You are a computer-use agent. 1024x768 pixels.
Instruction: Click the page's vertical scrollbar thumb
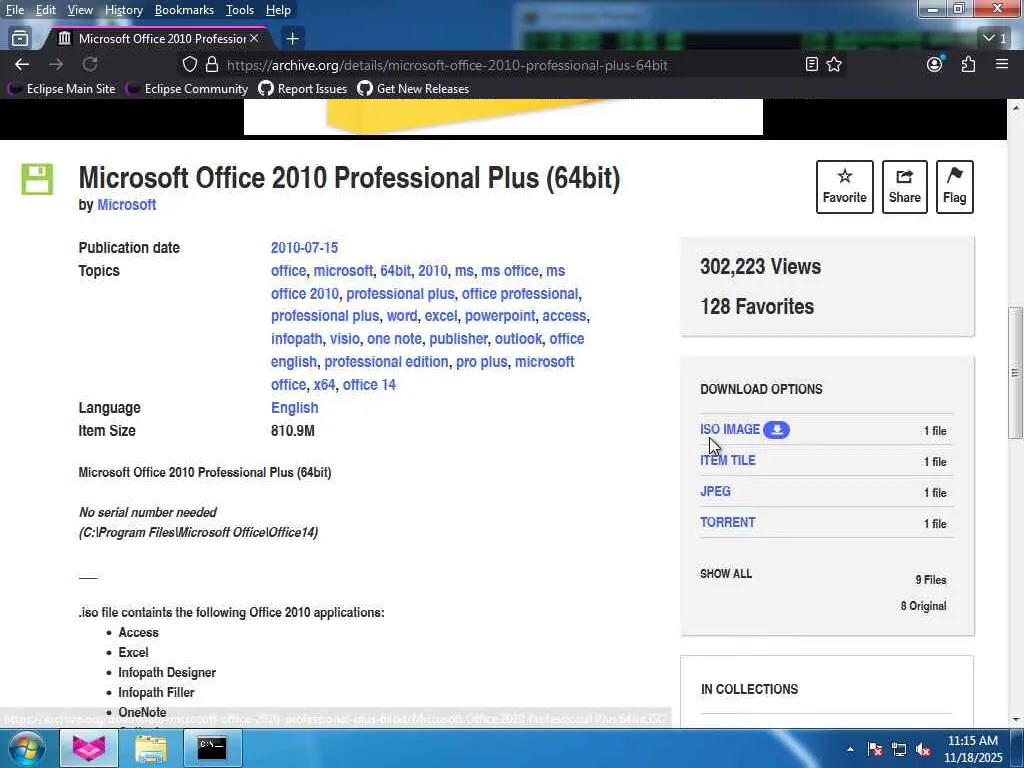(x=1015, y=373)
